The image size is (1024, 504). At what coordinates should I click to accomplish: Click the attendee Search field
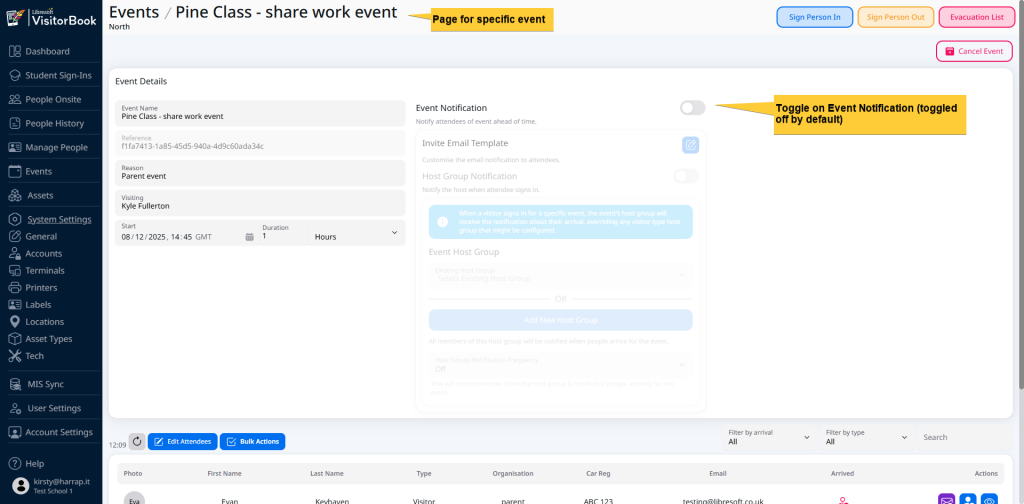click(x=966, y=437)
